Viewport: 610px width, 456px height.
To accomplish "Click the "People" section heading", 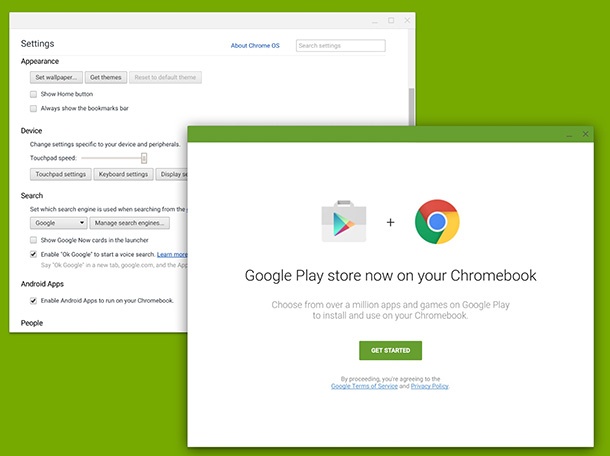I will (32, 323).
